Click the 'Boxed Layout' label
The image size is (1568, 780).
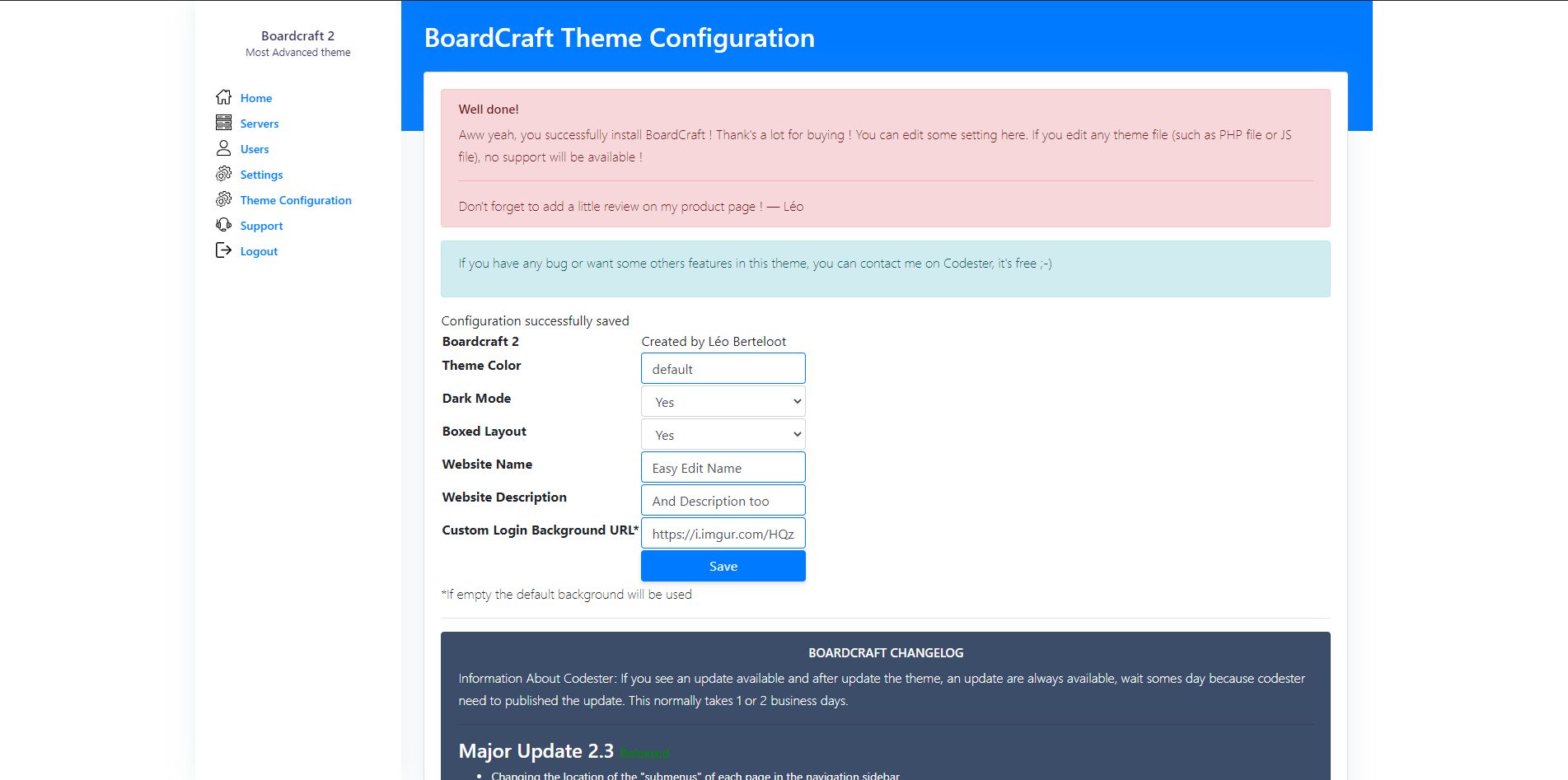coord(484,431)
